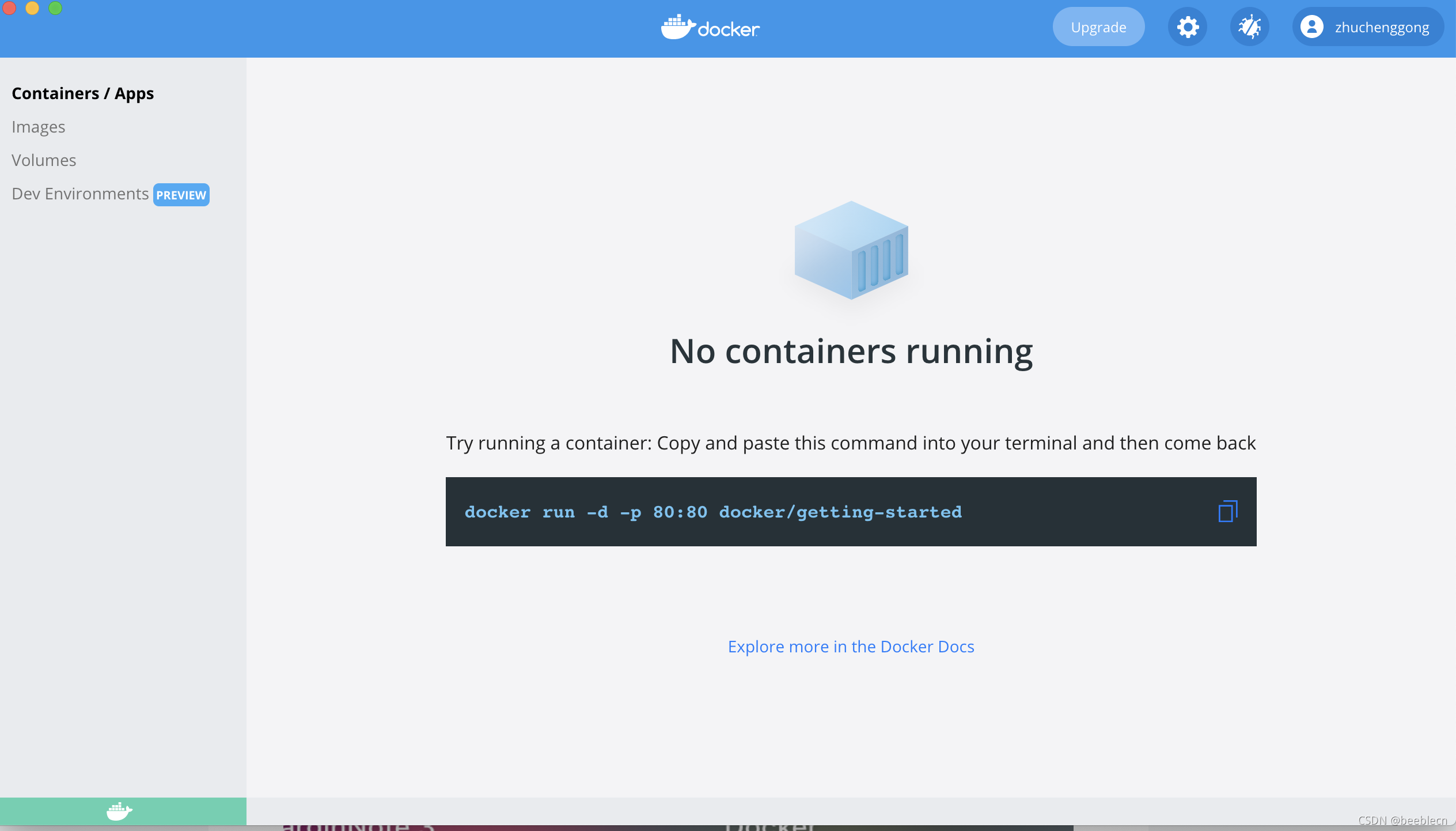Select Containers / Apps in sidebar
This screenshot has width=1456, height=831.
pos(83,93)
